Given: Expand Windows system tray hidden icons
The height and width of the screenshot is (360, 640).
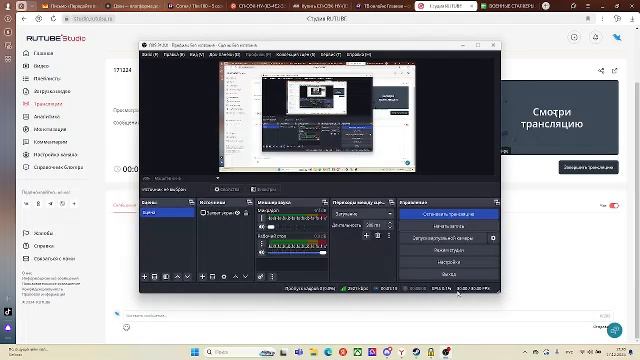Looking at the screenshot, I should (524, 352).
